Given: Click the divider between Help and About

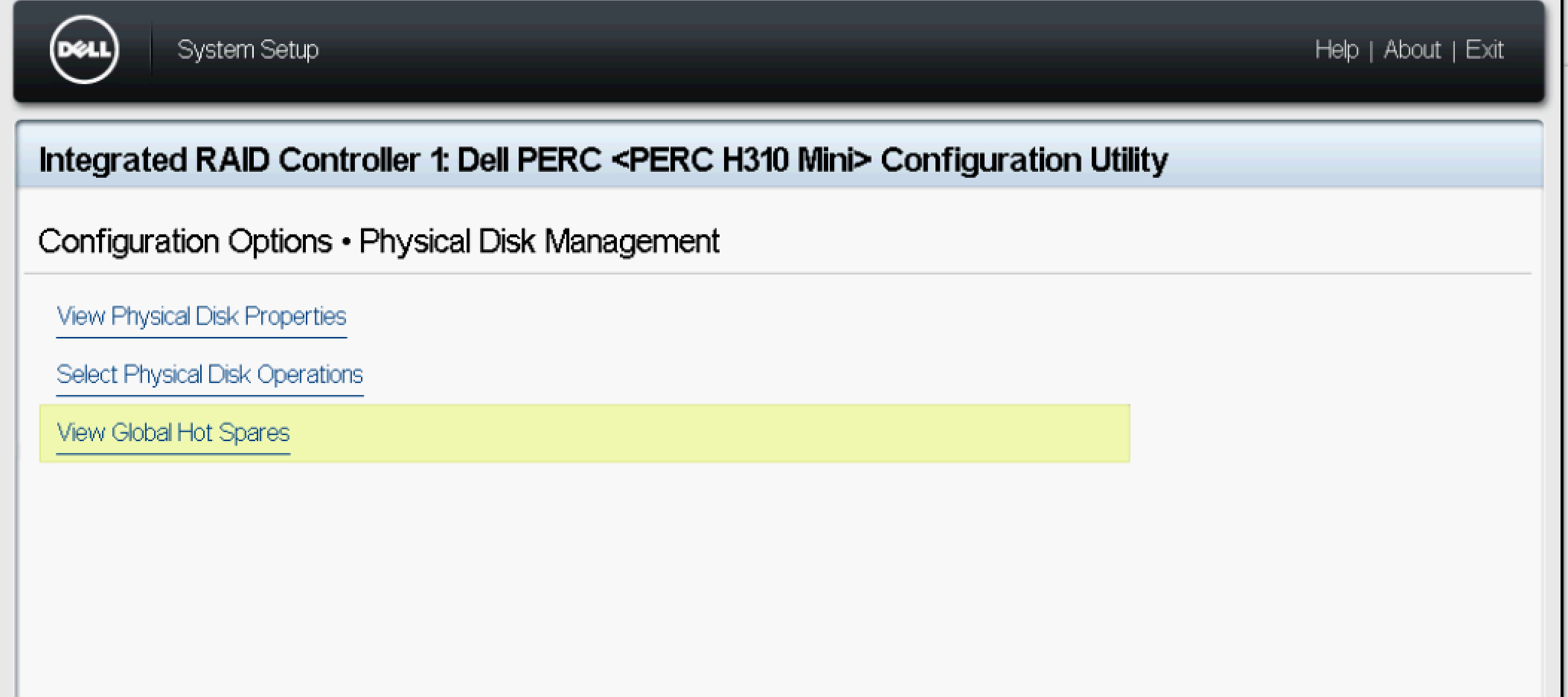Looking at the screenshot, I should 1371,51.
